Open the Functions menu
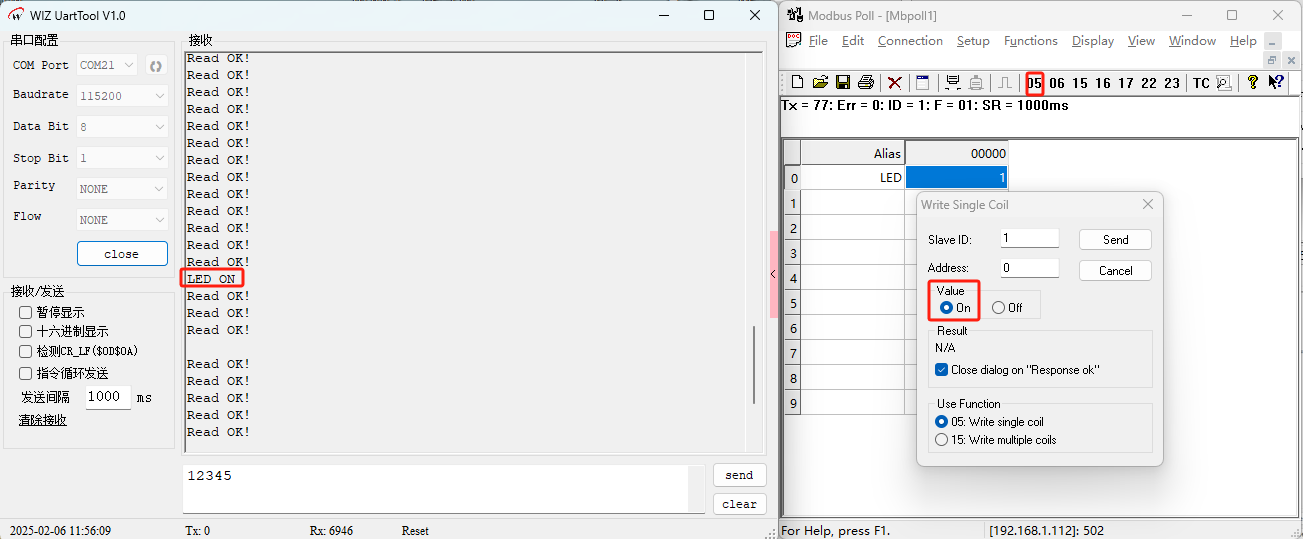 click(1030, 41)
